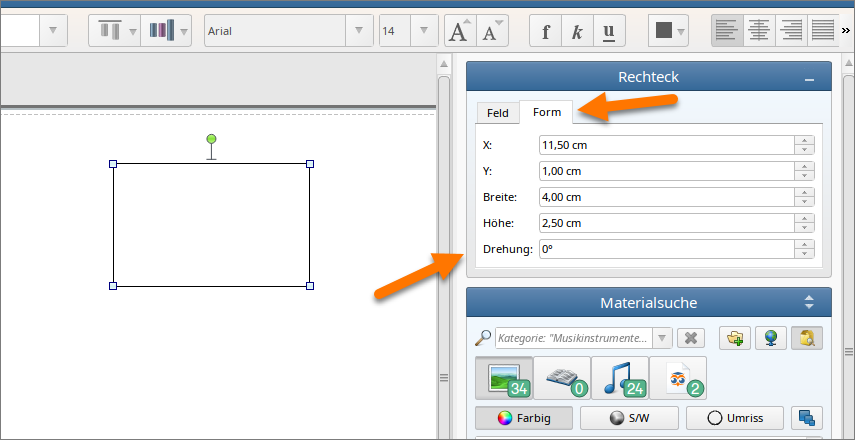Decrease font size with small A icon

[491, 31]
